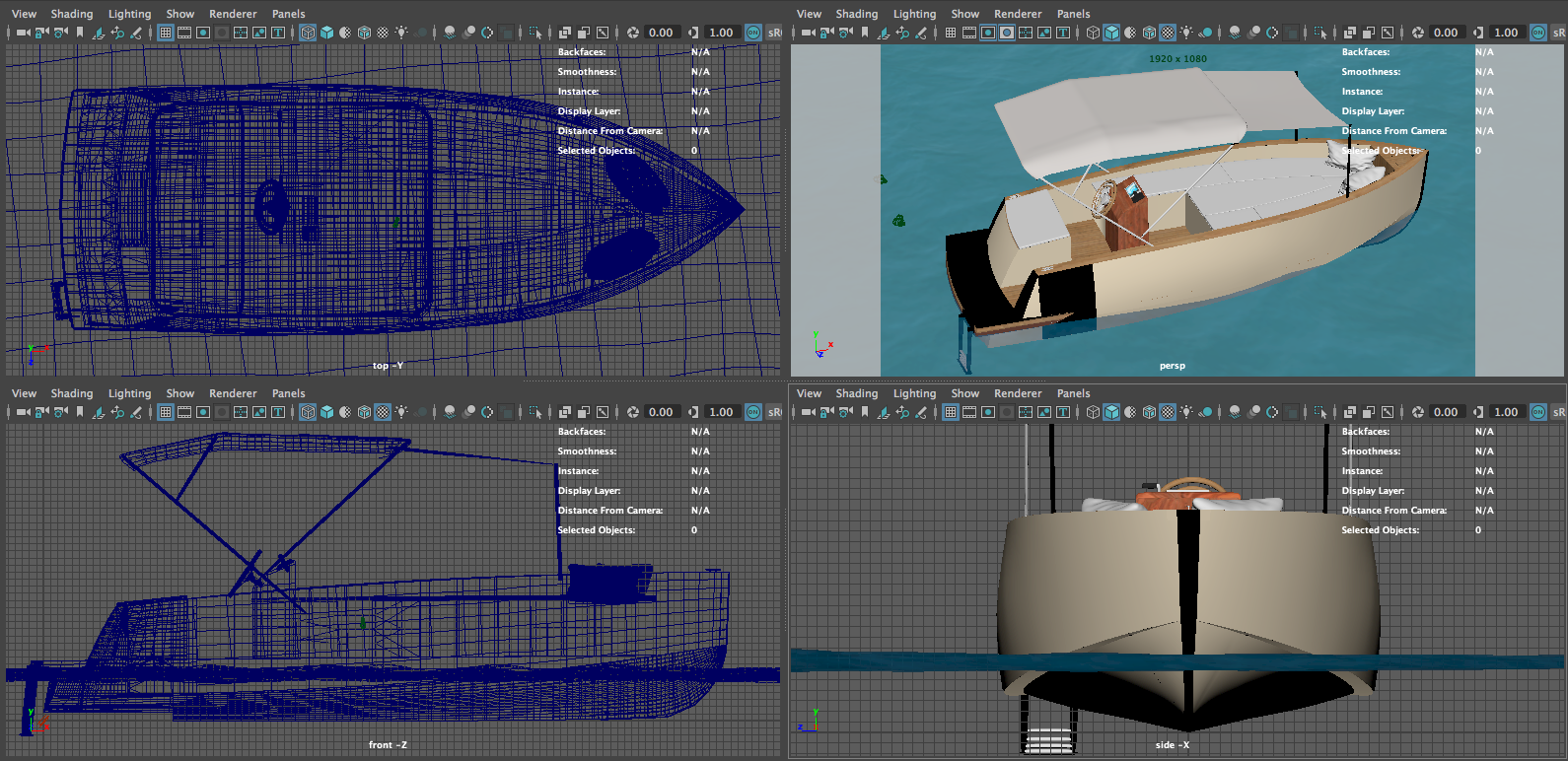Toggle view transform ON button in persp panel
The height and width of the screenshot is (761, 1568).
pos(1538,33)
